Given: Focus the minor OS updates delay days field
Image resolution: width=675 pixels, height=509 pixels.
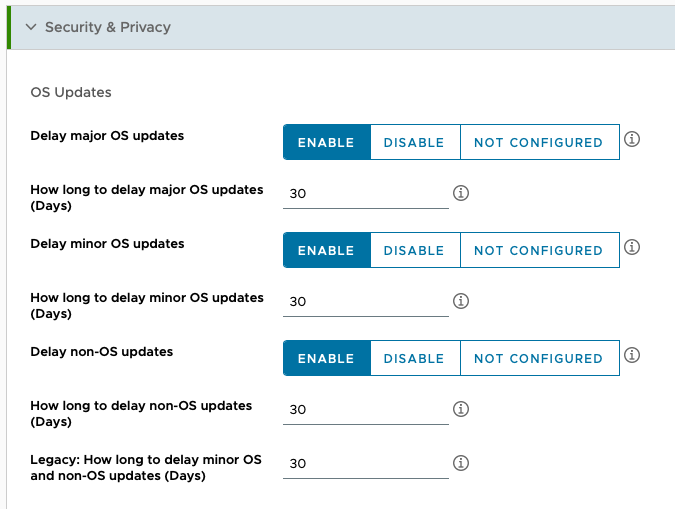Looking at the screenshot, I should point(365,302).
